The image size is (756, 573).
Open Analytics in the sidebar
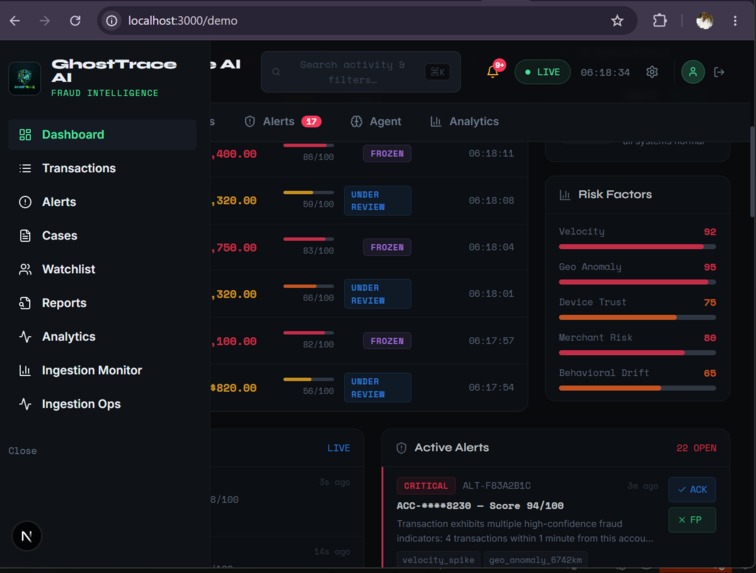point(102,337)
